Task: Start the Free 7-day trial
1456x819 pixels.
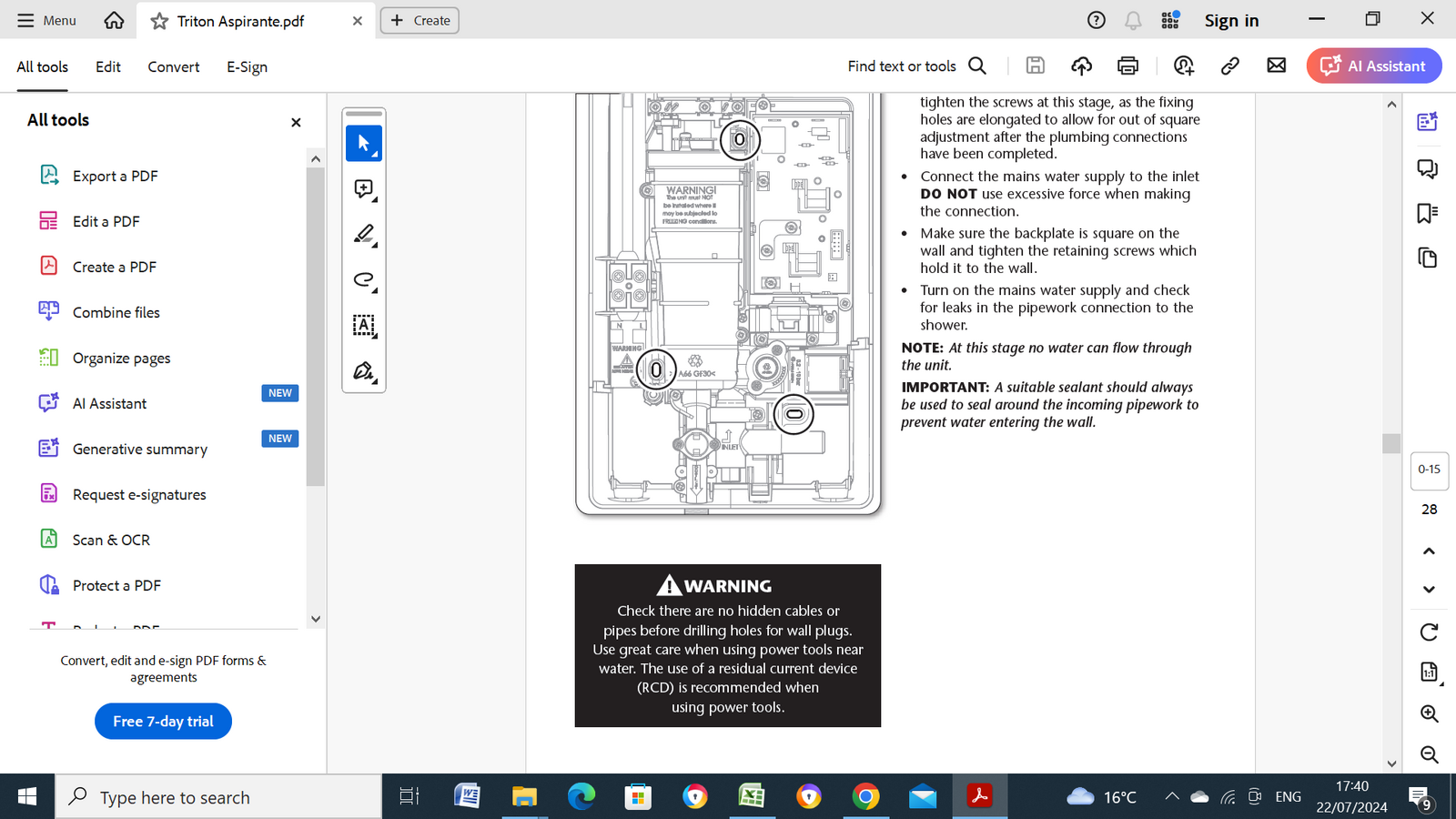Action: 163,722
